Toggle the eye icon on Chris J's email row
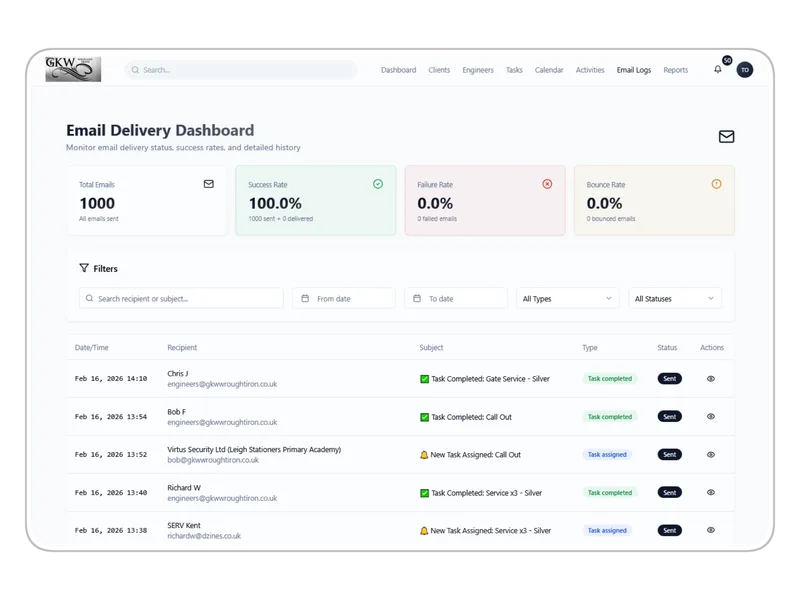The height and width of the screenshot is (600, 800). click(710, 378)
